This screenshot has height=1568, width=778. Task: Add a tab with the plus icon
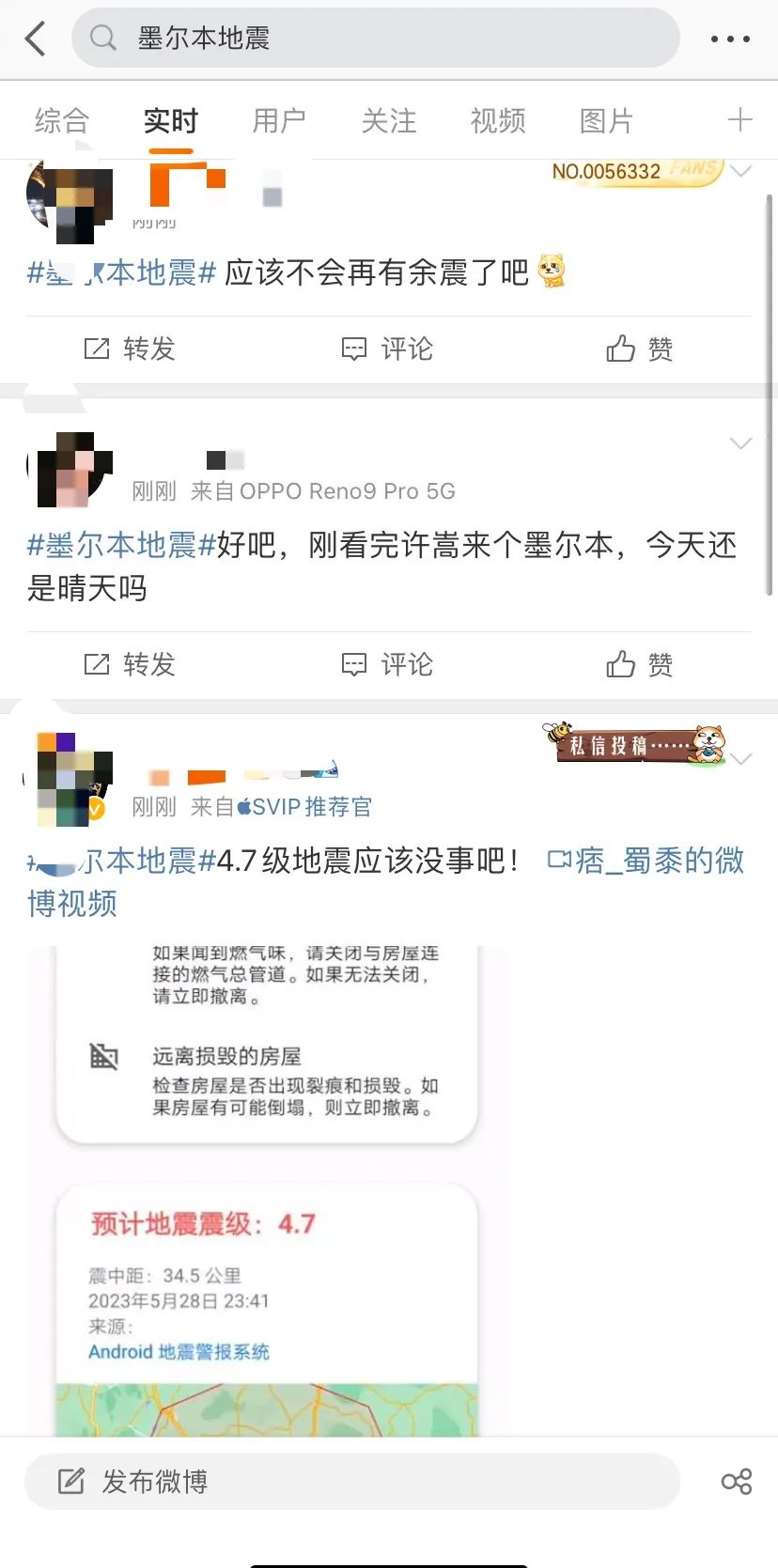pos(740,119)
